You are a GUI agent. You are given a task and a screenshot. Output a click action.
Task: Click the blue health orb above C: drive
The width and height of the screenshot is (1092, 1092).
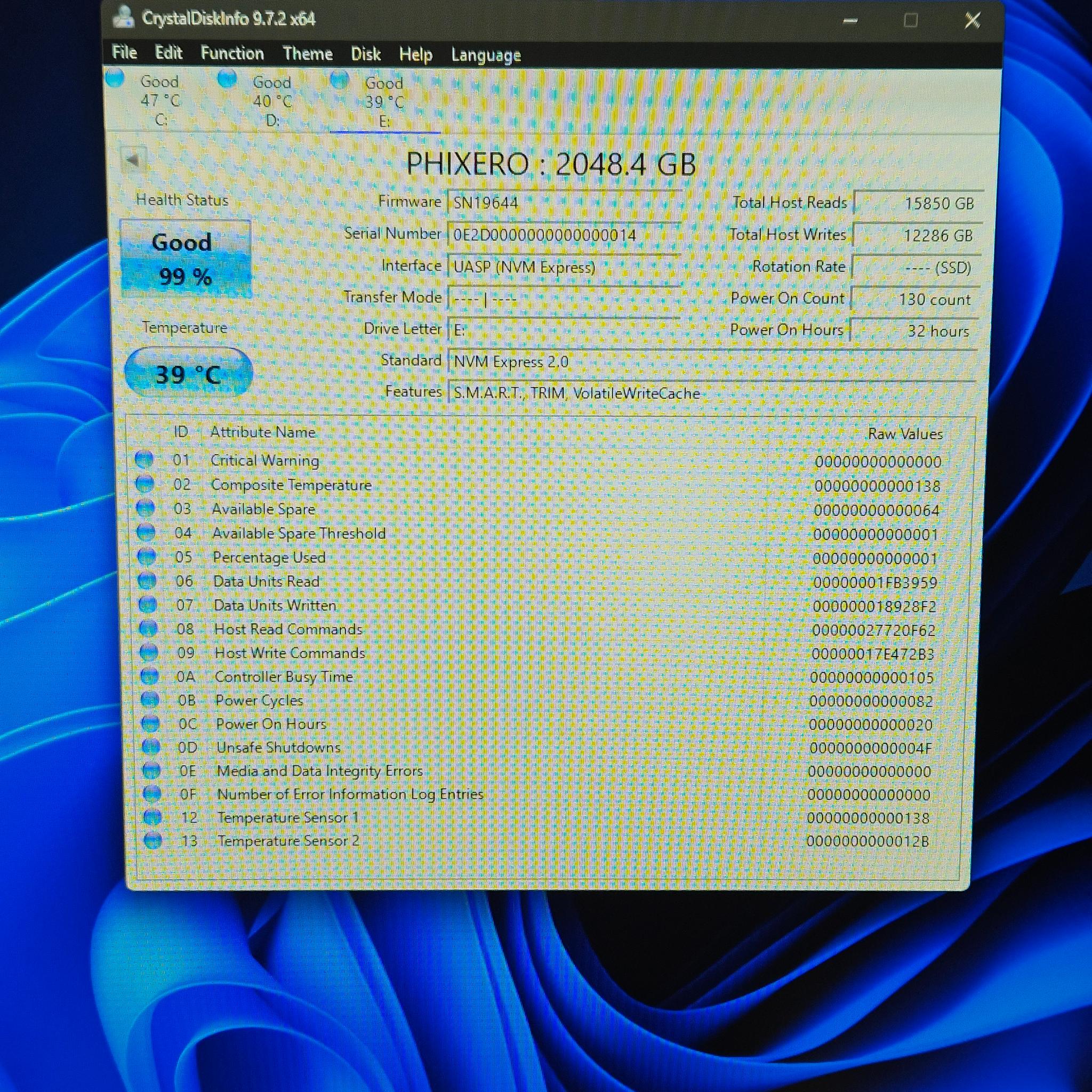[x=115, y=78]
